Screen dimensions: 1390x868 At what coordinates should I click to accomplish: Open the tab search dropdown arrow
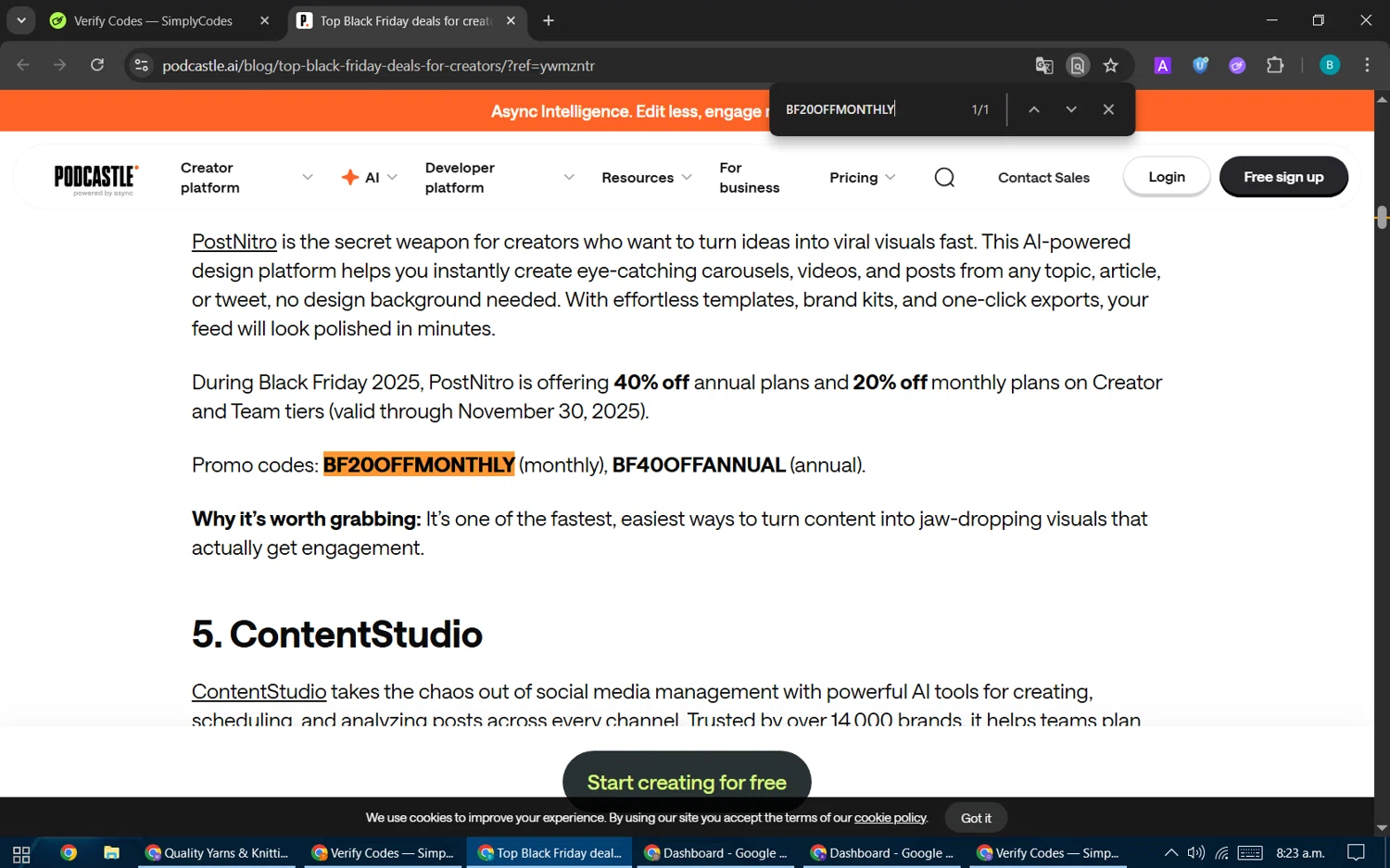point(21,20)
